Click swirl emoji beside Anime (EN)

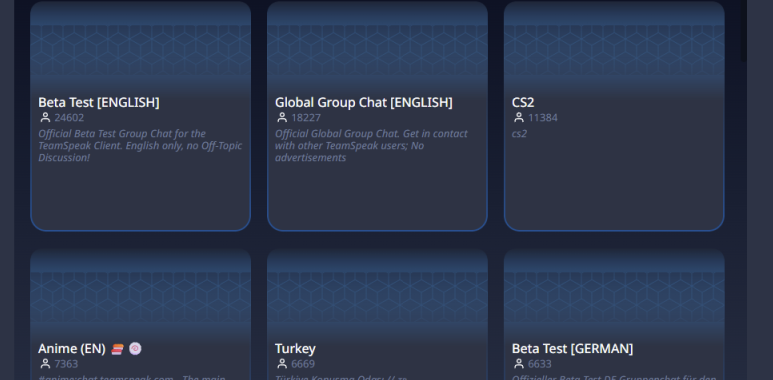[x=135, y=349]
